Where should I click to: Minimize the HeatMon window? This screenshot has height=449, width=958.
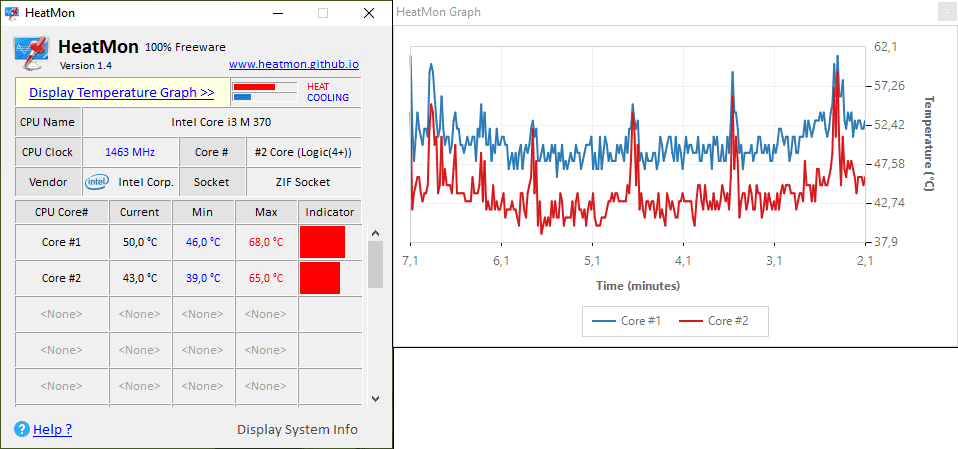(278, 13)
